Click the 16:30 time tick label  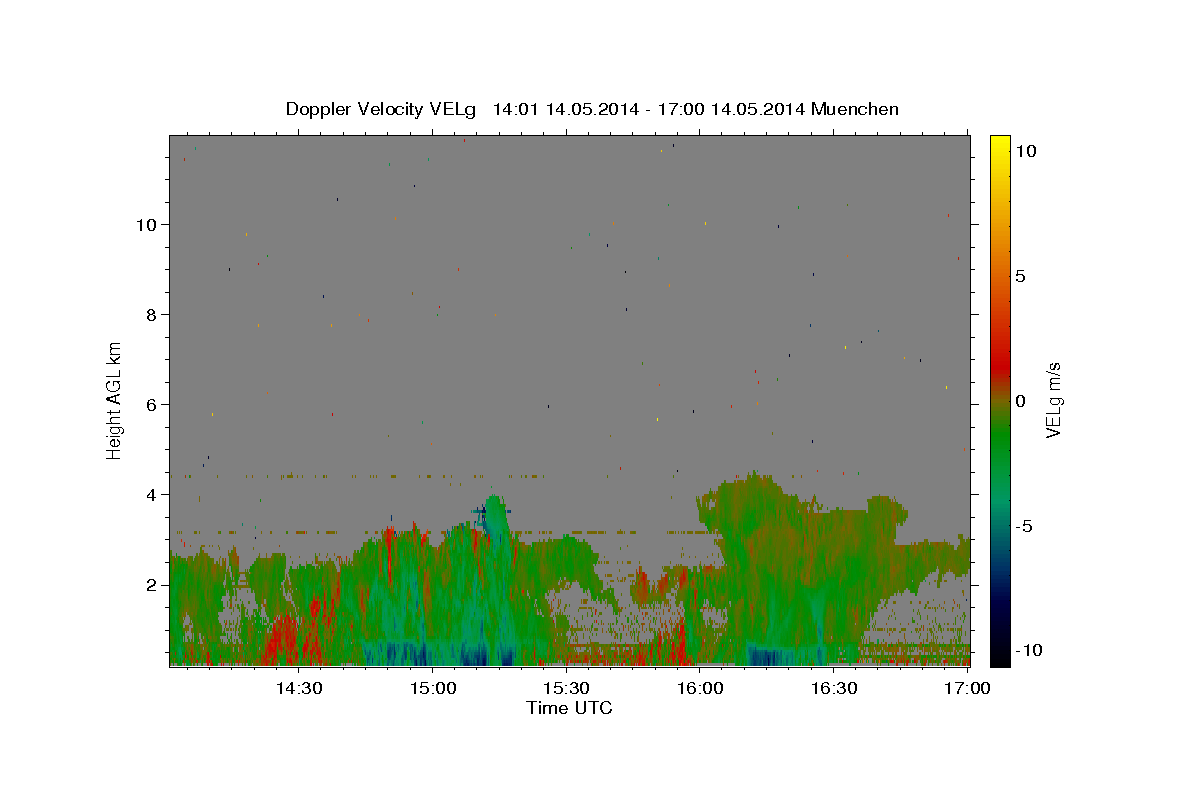tap(834, 688)
